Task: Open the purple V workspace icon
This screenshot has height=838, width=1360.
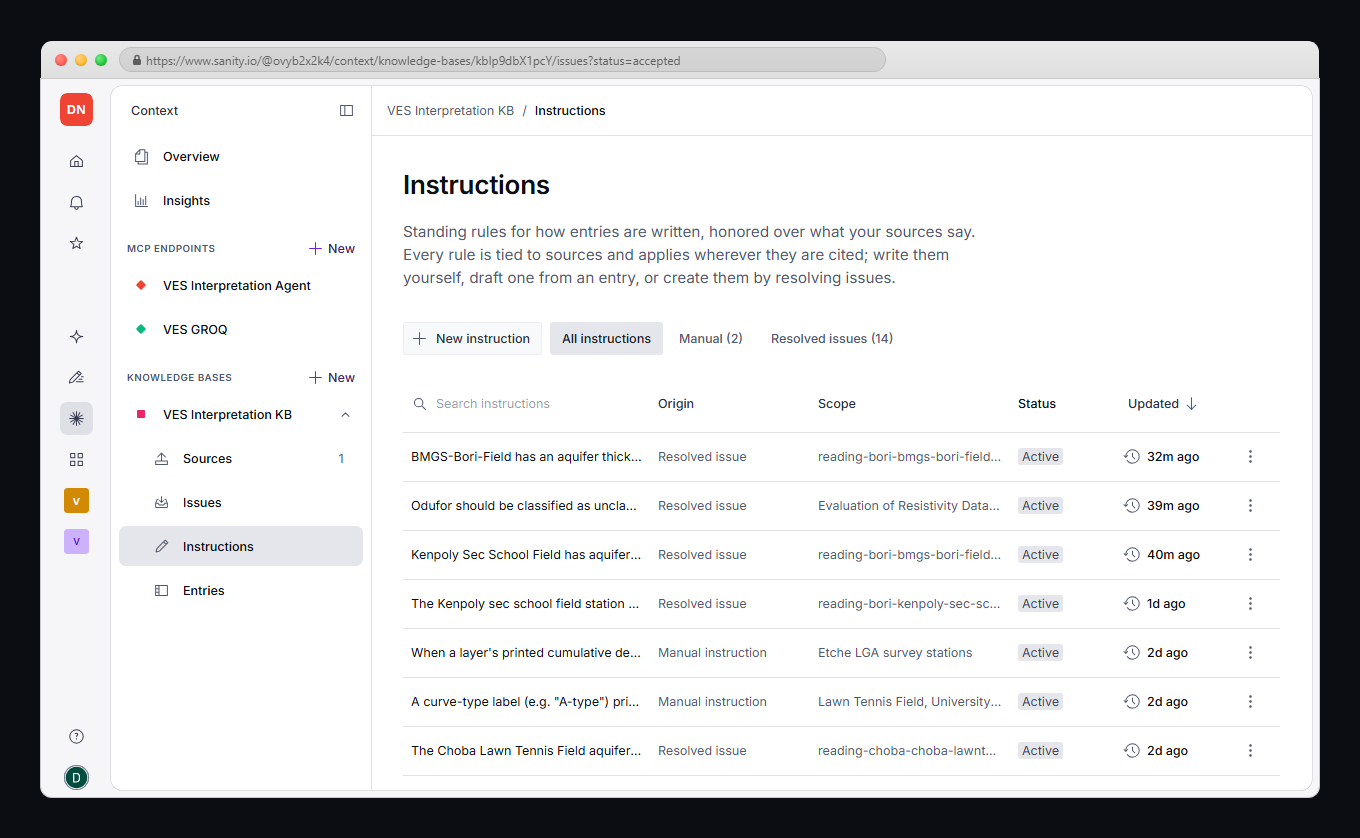Action: pyautogui.click(x=76, y=542)
